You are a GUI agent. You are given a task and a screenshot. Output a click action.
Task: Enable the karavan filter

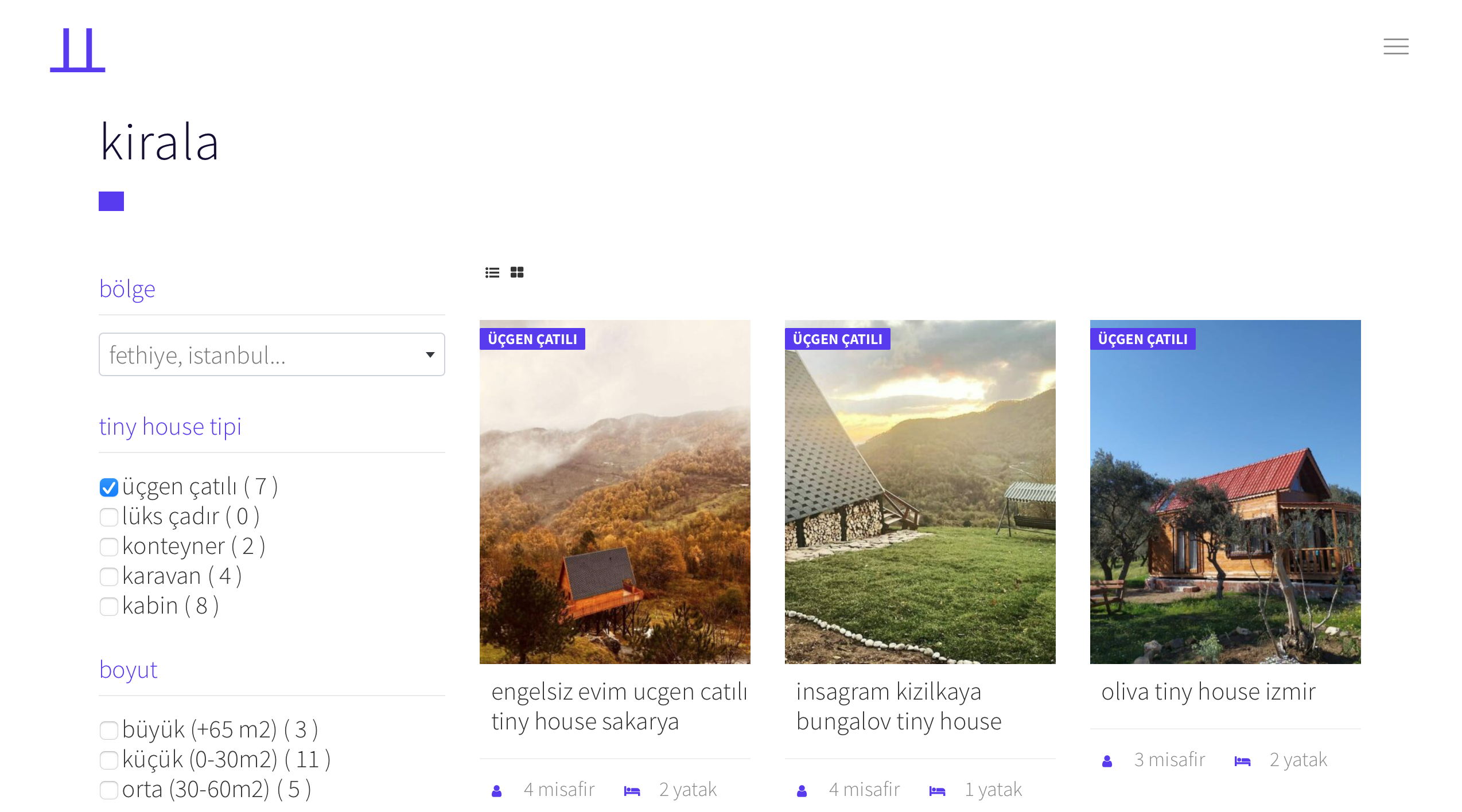(108, 576)
